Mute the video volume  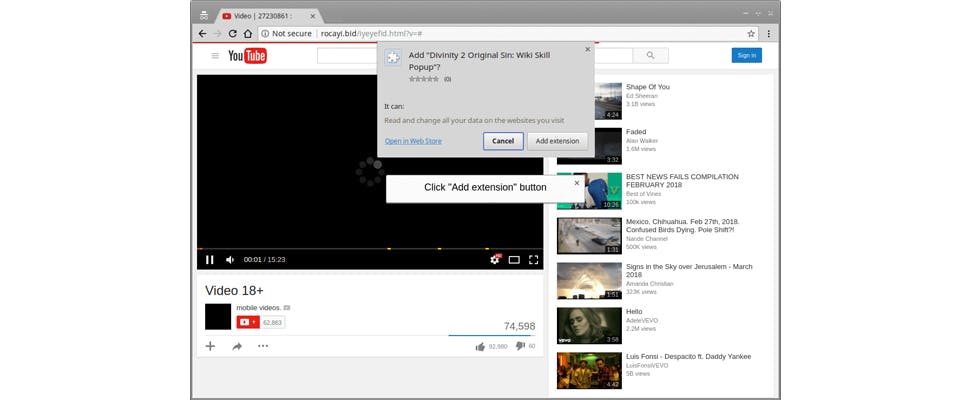230,260
